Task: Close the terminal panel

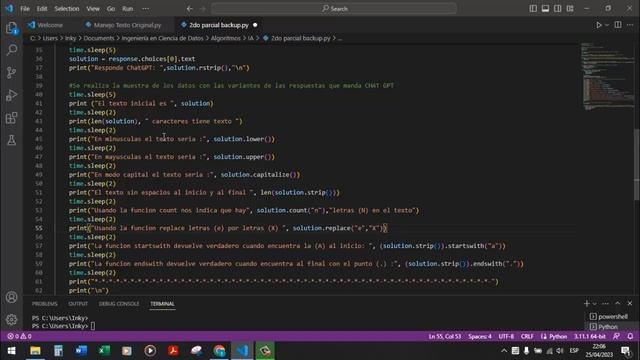Action: (630, 304)
